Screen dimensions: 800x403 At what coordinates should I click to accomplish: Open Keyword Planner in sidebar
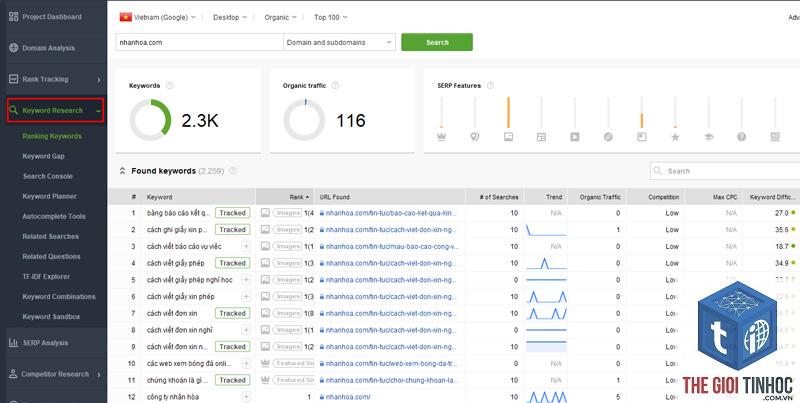49,196
